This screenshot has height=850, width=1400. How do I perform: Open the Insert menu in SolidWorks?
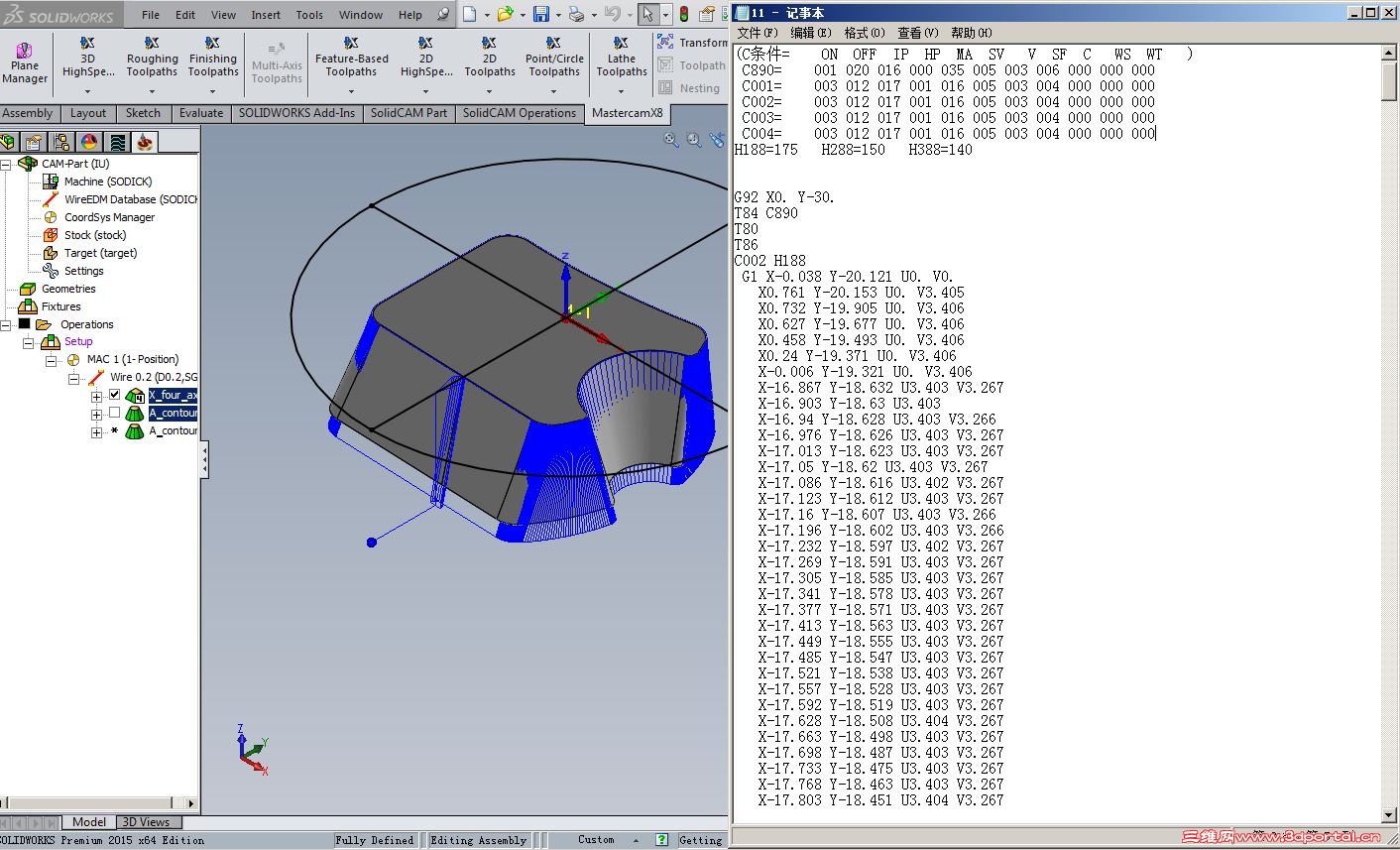click(266, 15)
